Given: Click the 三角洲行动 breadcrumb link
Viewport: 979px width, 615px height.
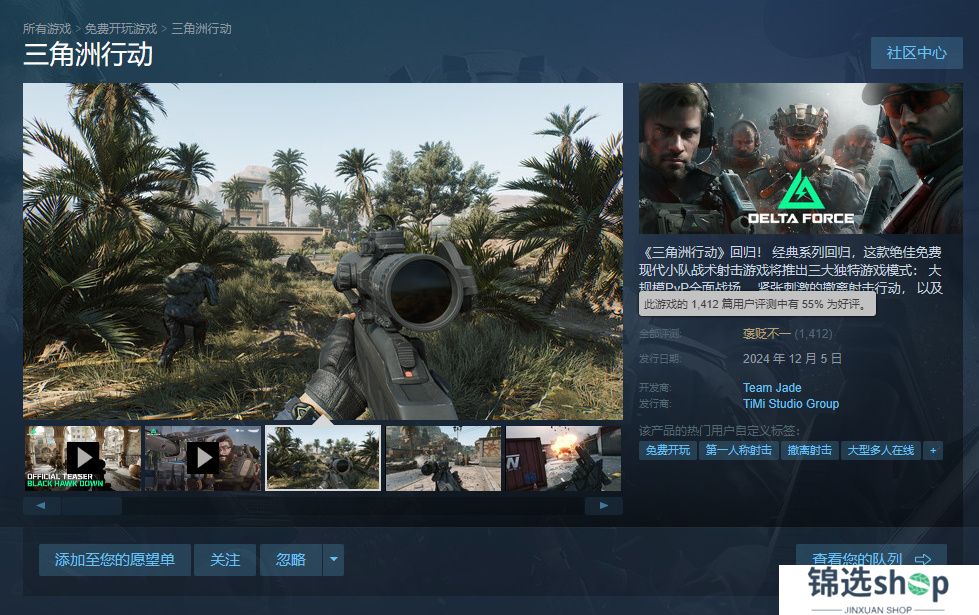Looking at the screenshot, I should click(201, 29).
